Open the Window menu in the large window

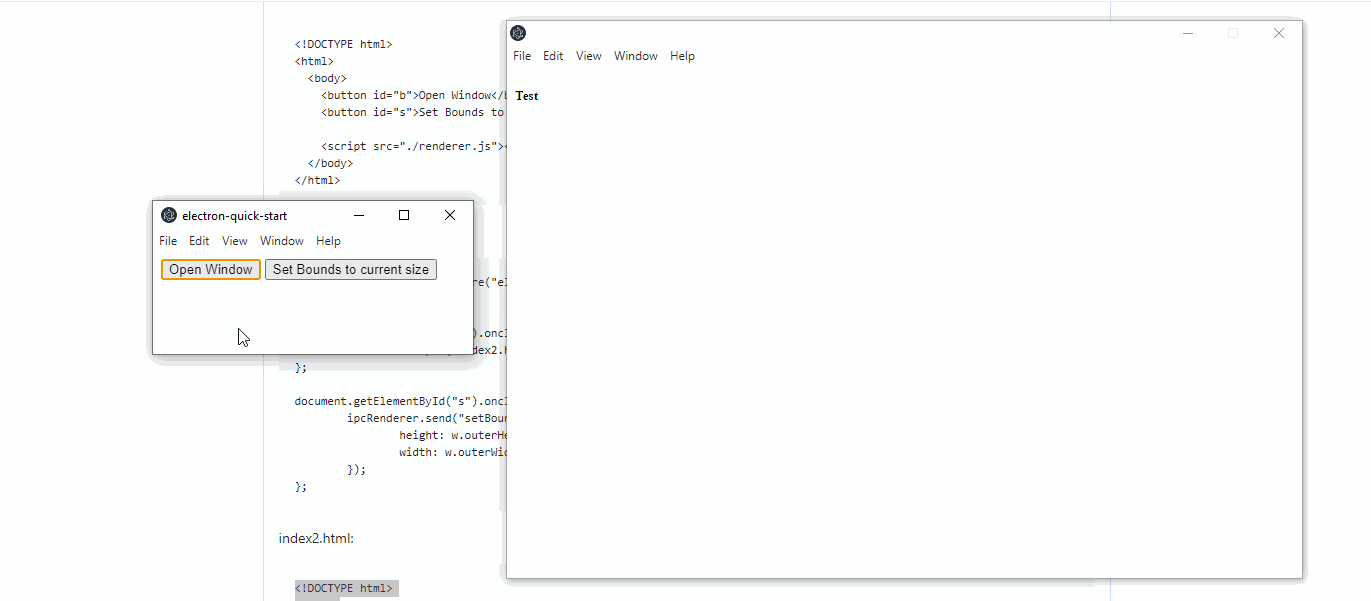635,56
